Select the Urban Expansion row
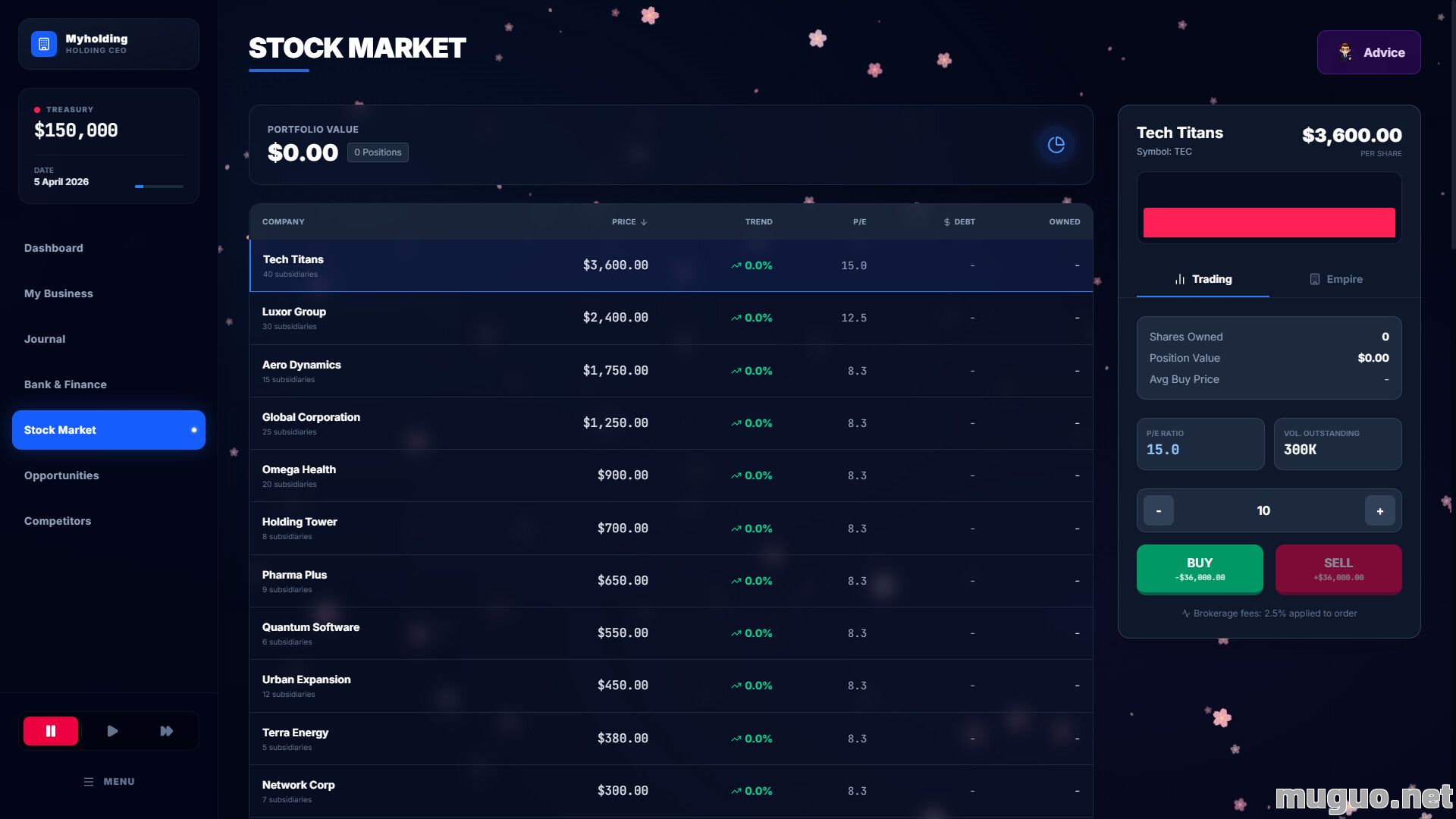The image size is (1456, 819). pyautogui.click(x=671, y=686)
